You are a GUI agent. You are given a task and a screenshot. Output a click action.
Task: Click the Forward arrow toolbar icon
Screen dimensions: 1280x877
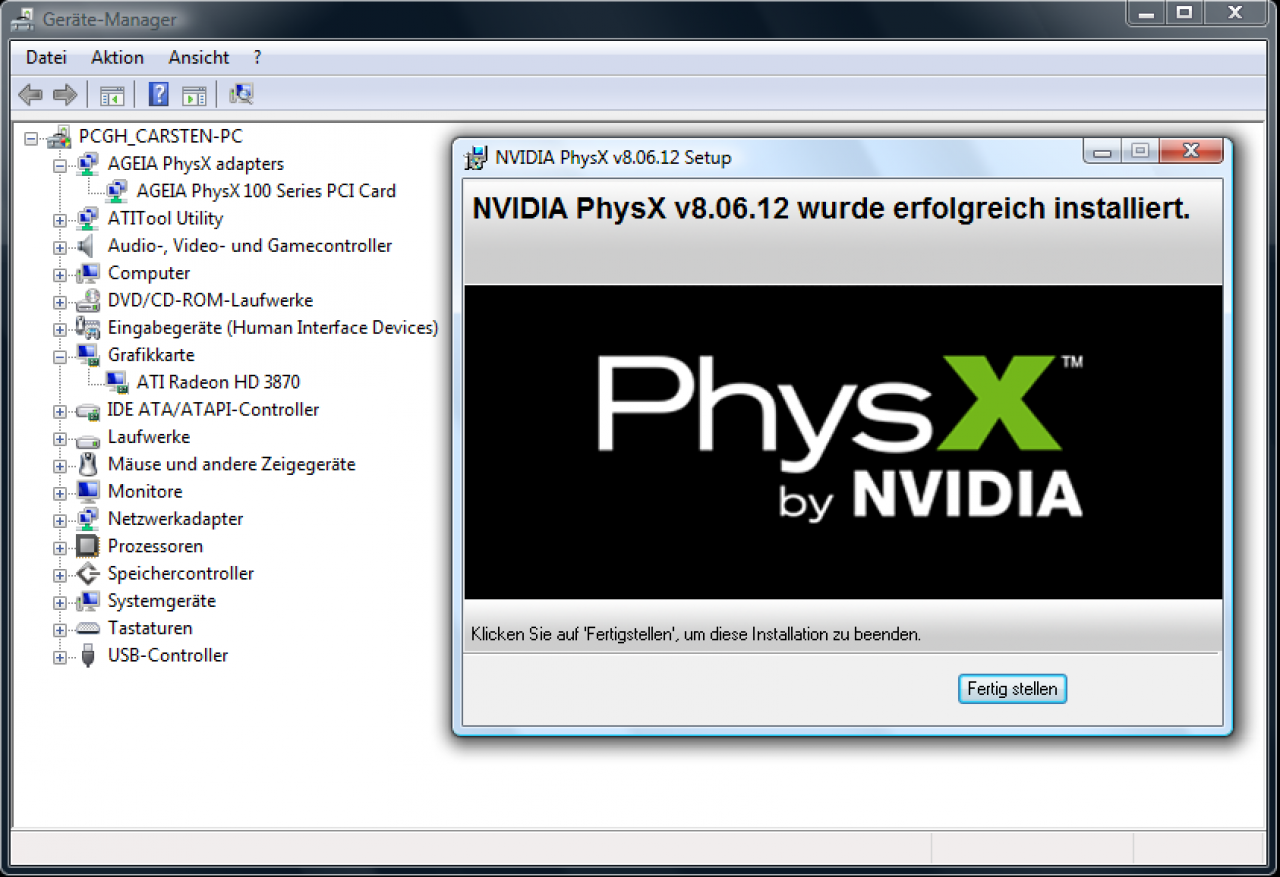coord(65,95)
